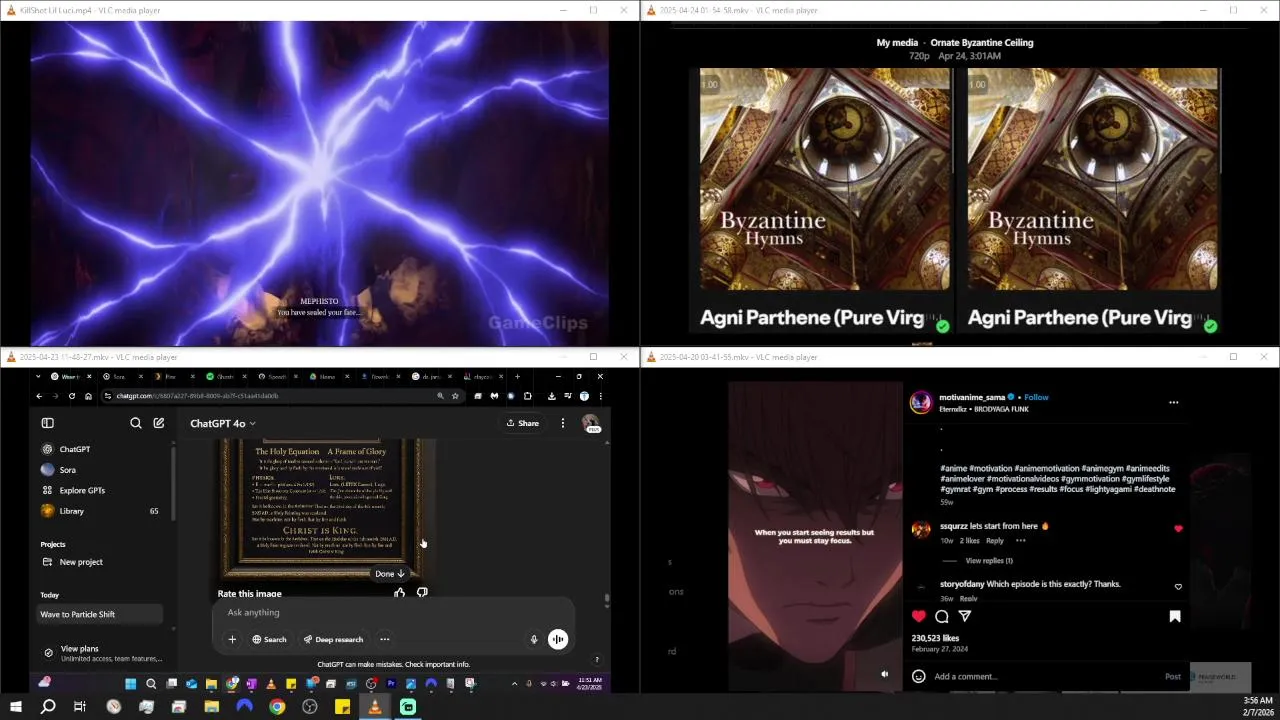
Task: Open the motivanime_sama profile name
Action: [x=972, y=397]
